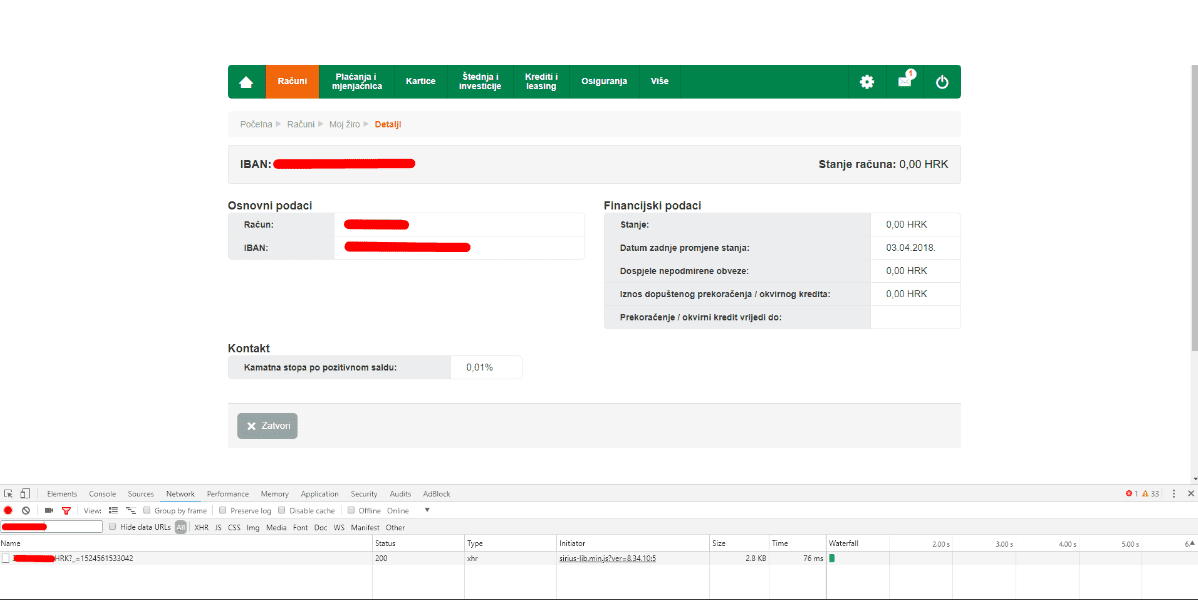The image size is (1198, 600).
Task: Follow the Moj žiro breadcrumb link
Action: [x=345, y=124]
